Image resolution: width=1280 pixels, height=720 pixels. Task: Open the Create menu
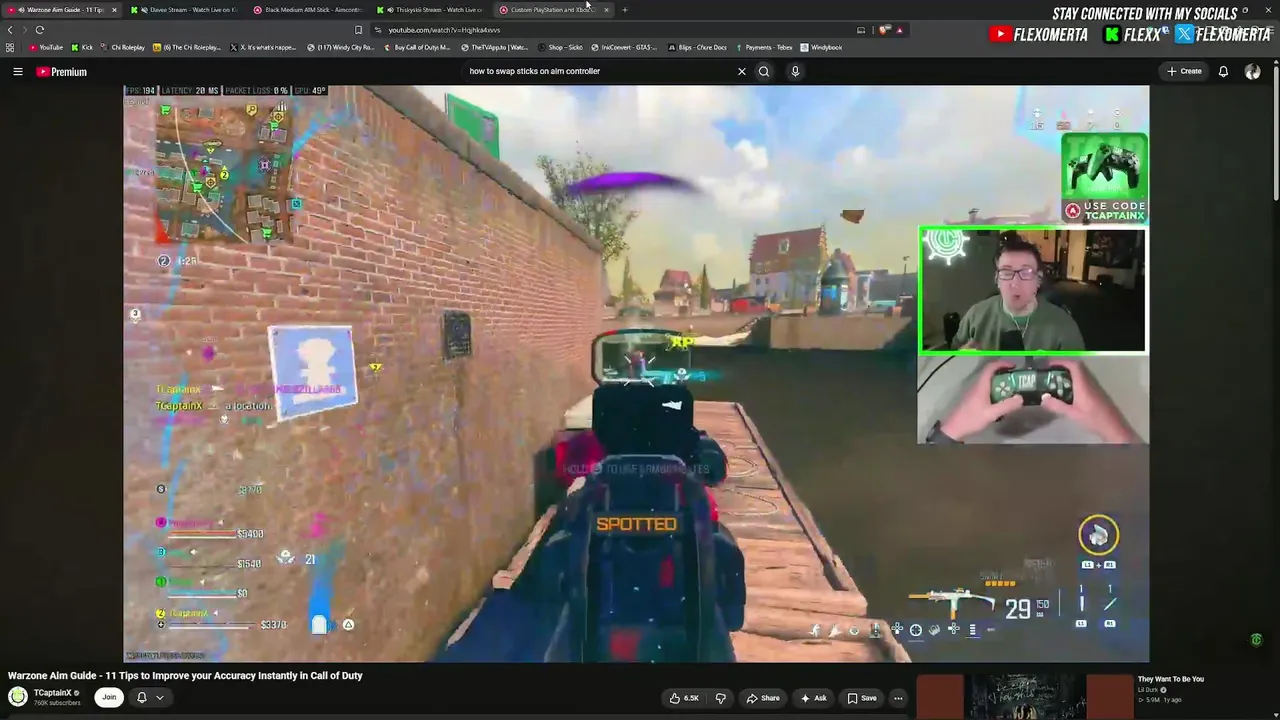tap(1184, 71)
